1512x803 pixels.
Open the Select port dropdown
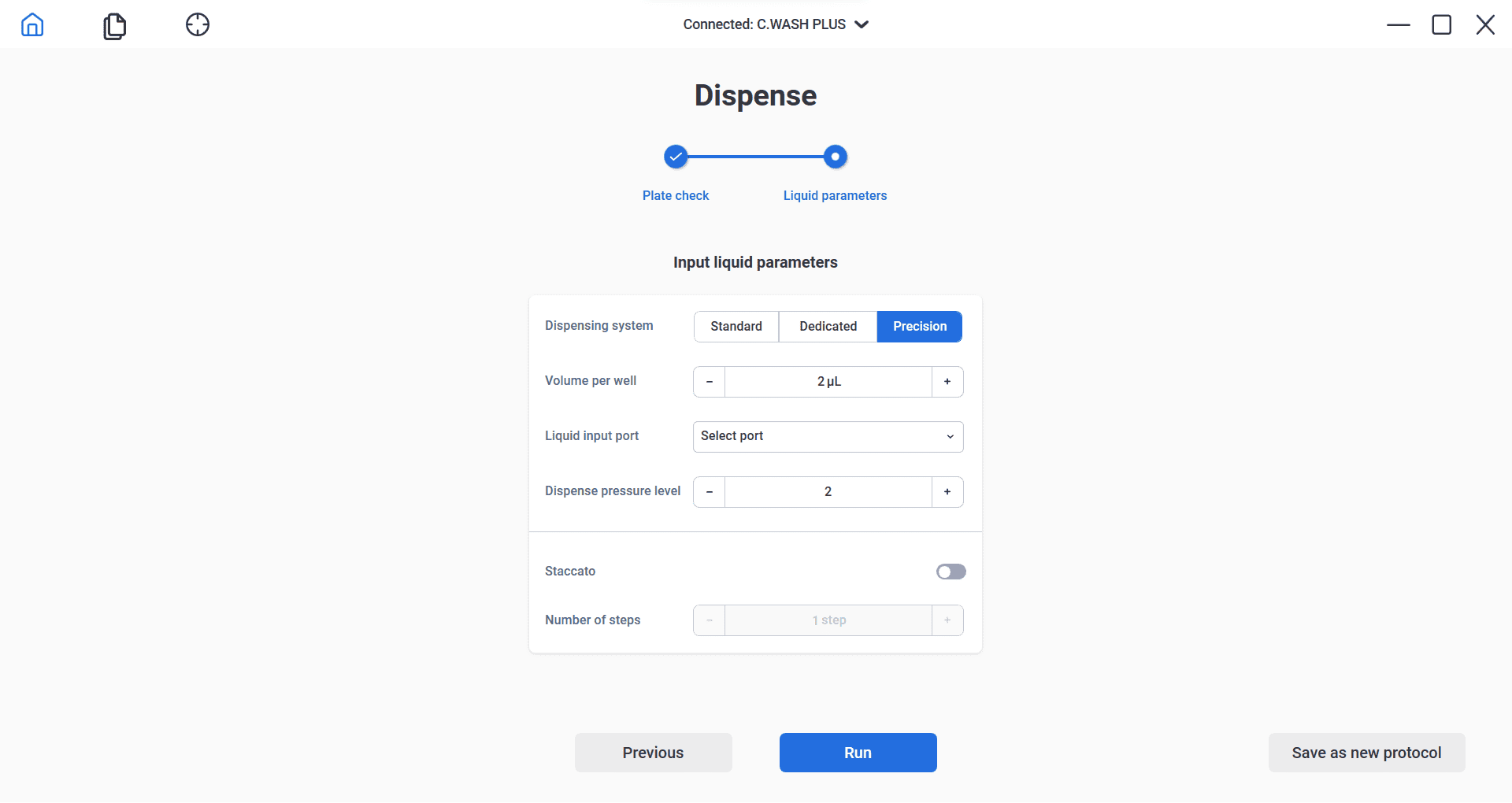pyautogui.click(x=828, y=437)
